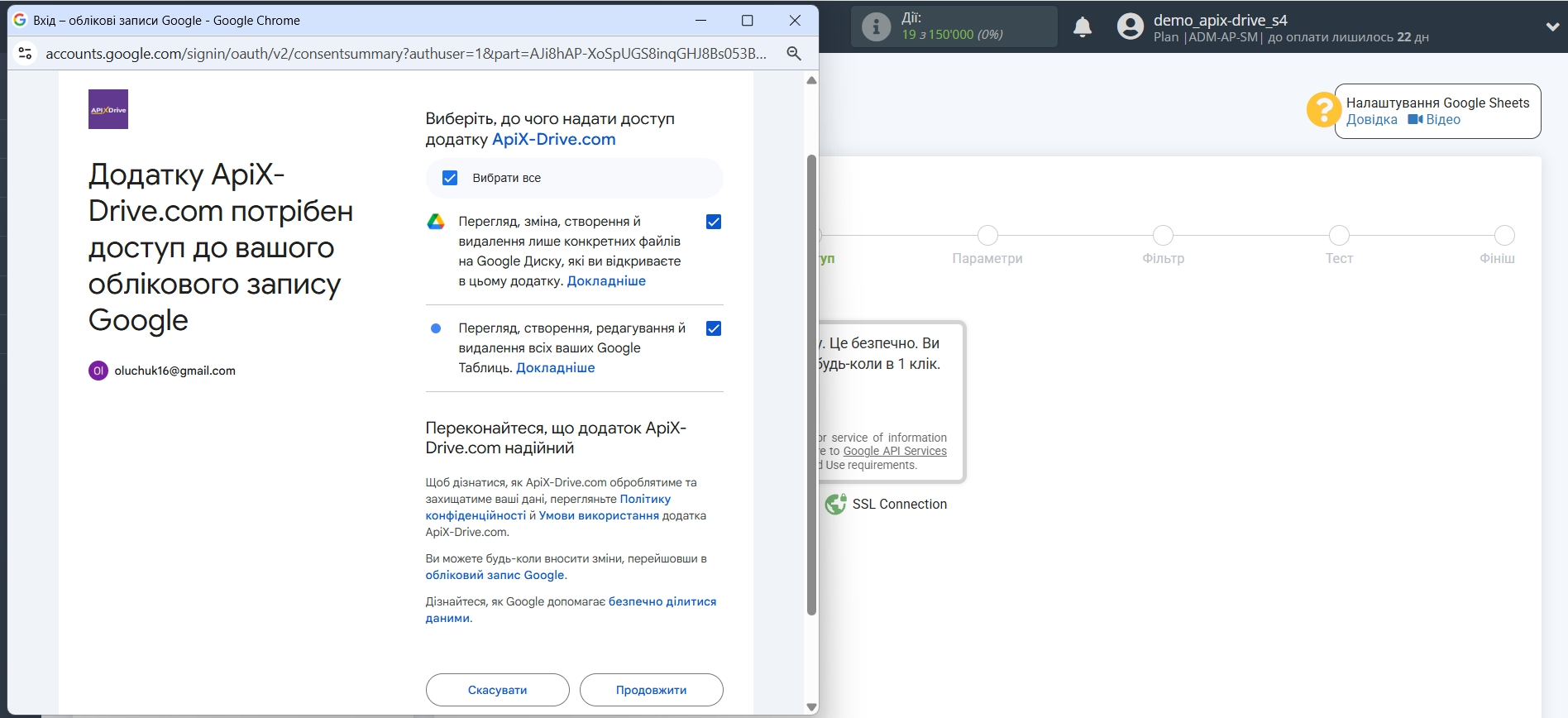Open the Відео link in the help box
1568x718 pixels.
tap(1443, 119)
